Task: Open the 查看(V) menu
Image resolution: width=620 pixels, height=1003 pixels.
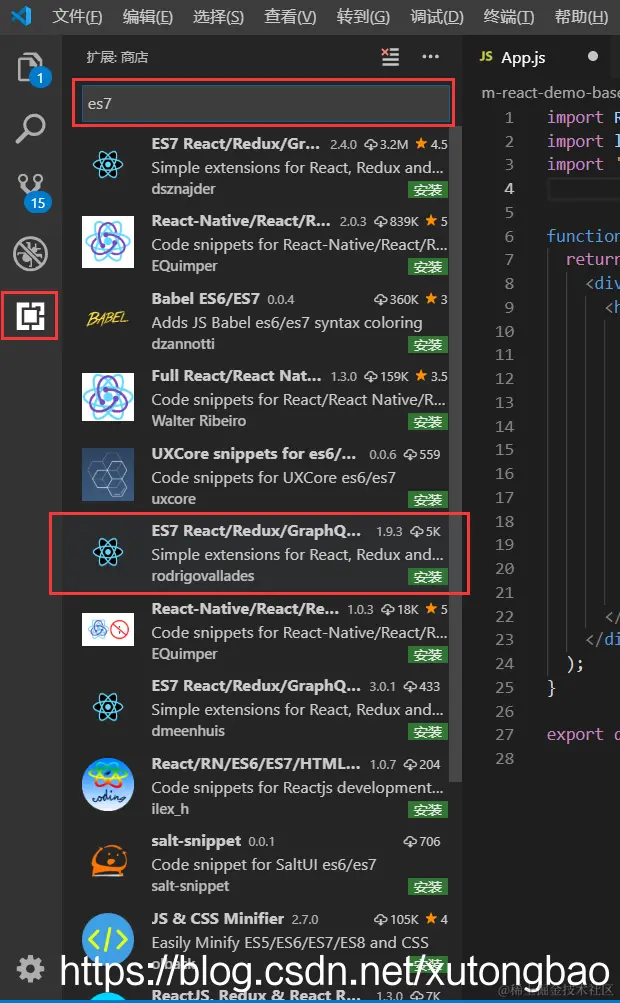Action: [290, 17]
